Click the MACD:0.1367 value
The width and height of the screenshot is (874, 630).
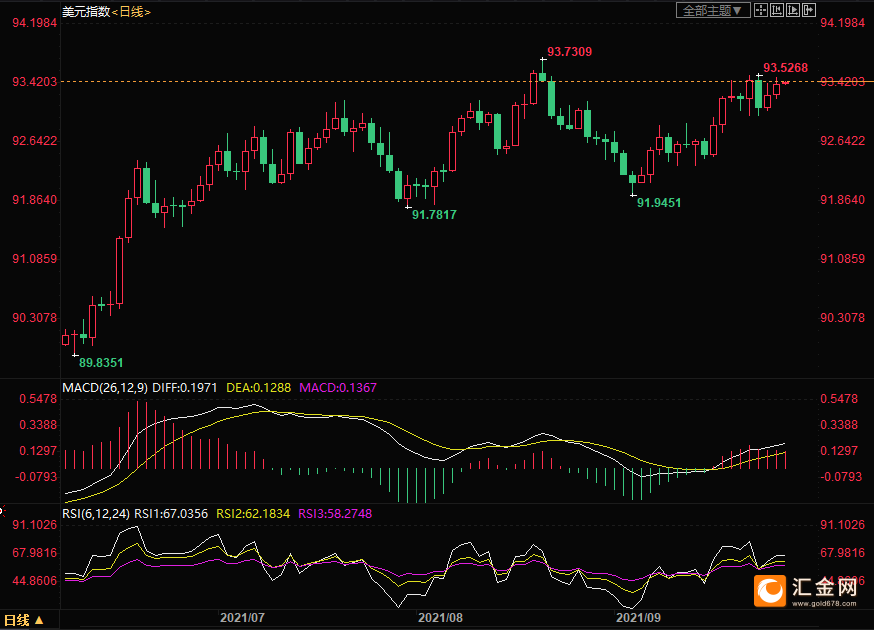click(x=338, y=387)
